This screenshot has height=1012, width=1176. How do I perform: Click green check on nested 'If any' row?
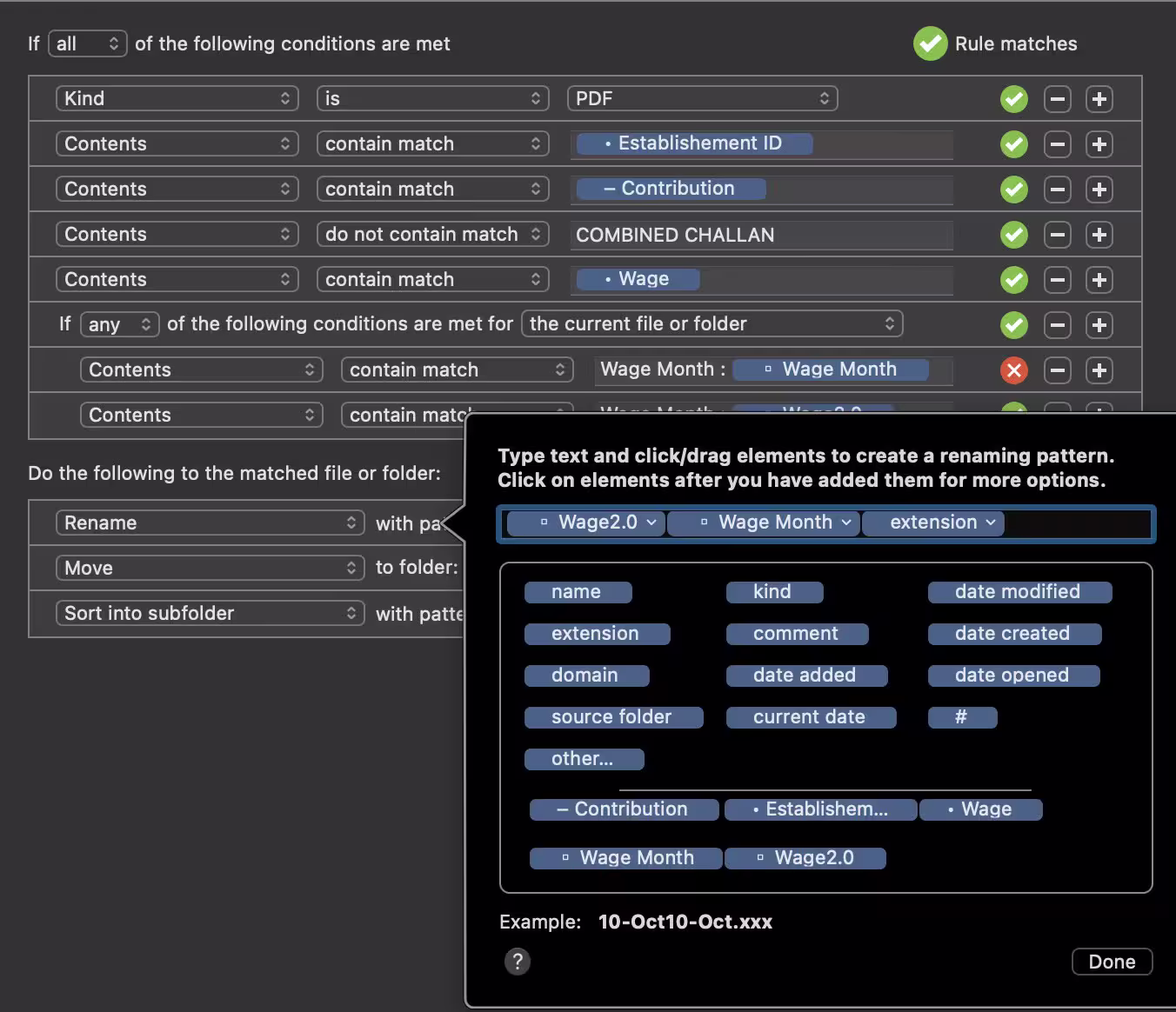pos(1013,325)
